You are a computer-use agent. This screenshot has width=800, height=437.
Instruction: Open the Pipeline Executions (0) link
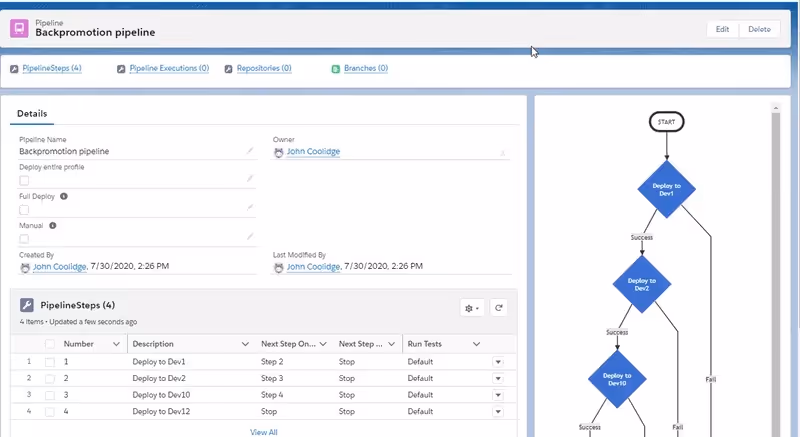tap(169, 68)
